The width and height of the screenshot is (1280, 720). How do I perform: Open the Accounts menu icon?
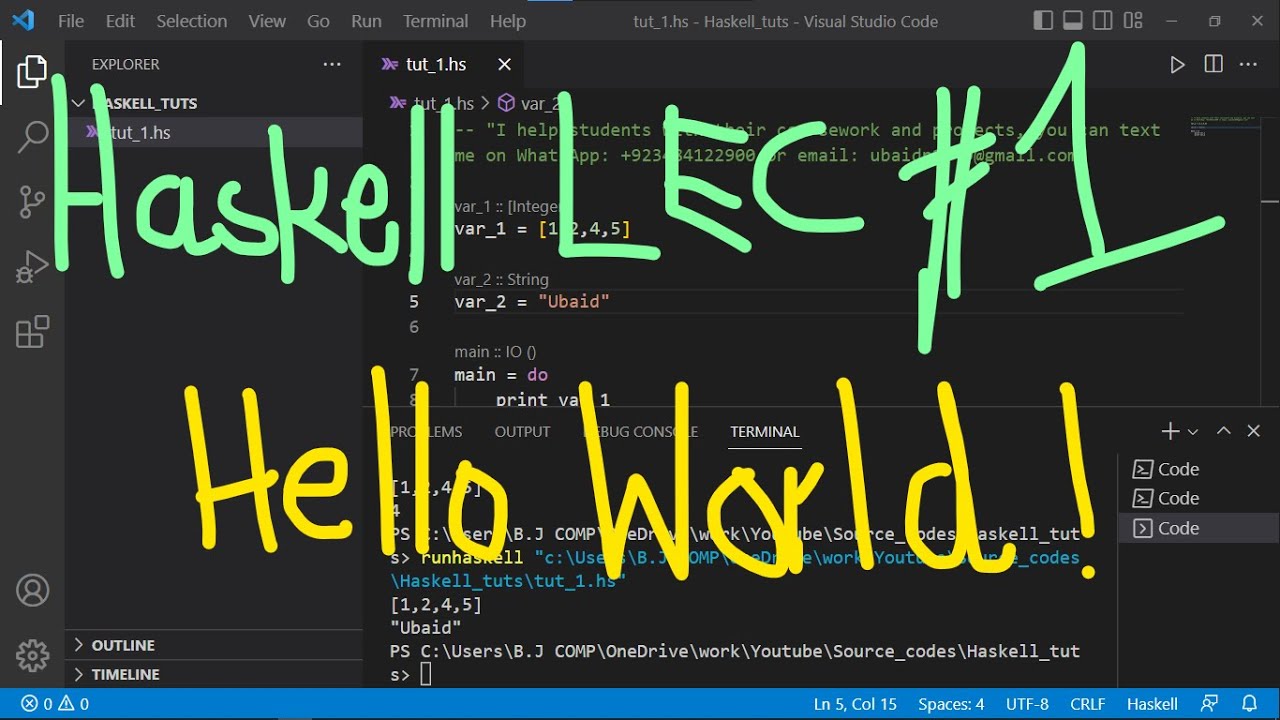click(x=32, y=590)
